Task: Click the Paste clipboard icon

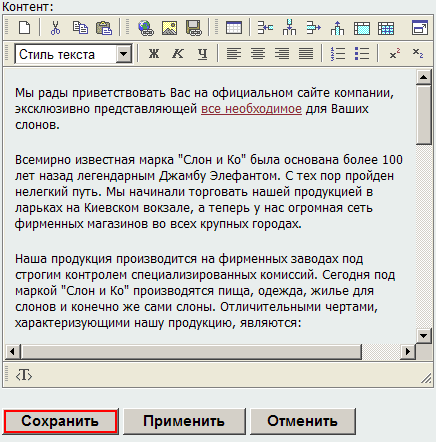Action: (104, 28)
